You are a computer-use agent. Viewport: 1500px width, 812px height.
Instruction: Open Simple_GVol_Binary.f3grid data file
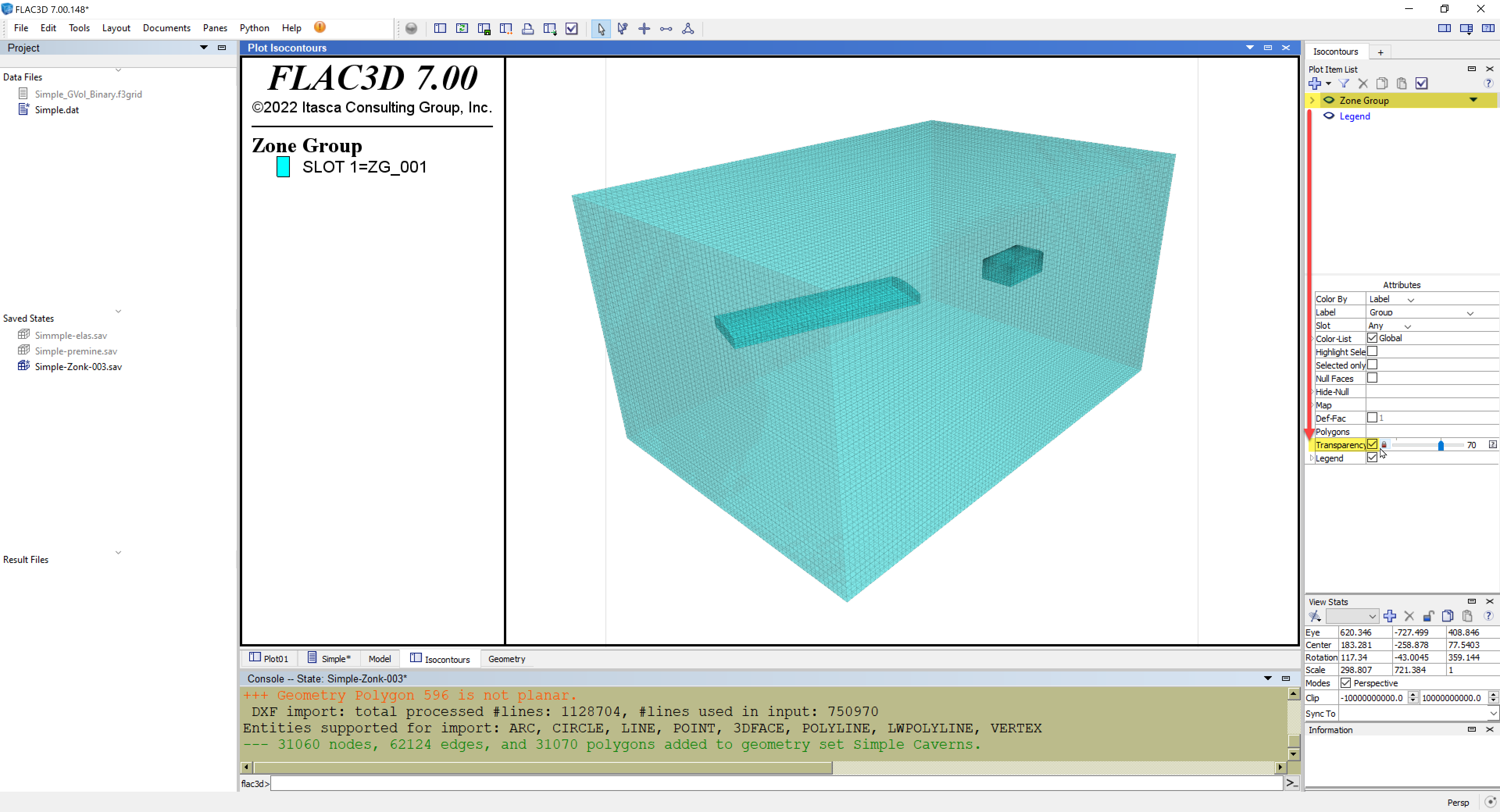(x=88, y=94)
